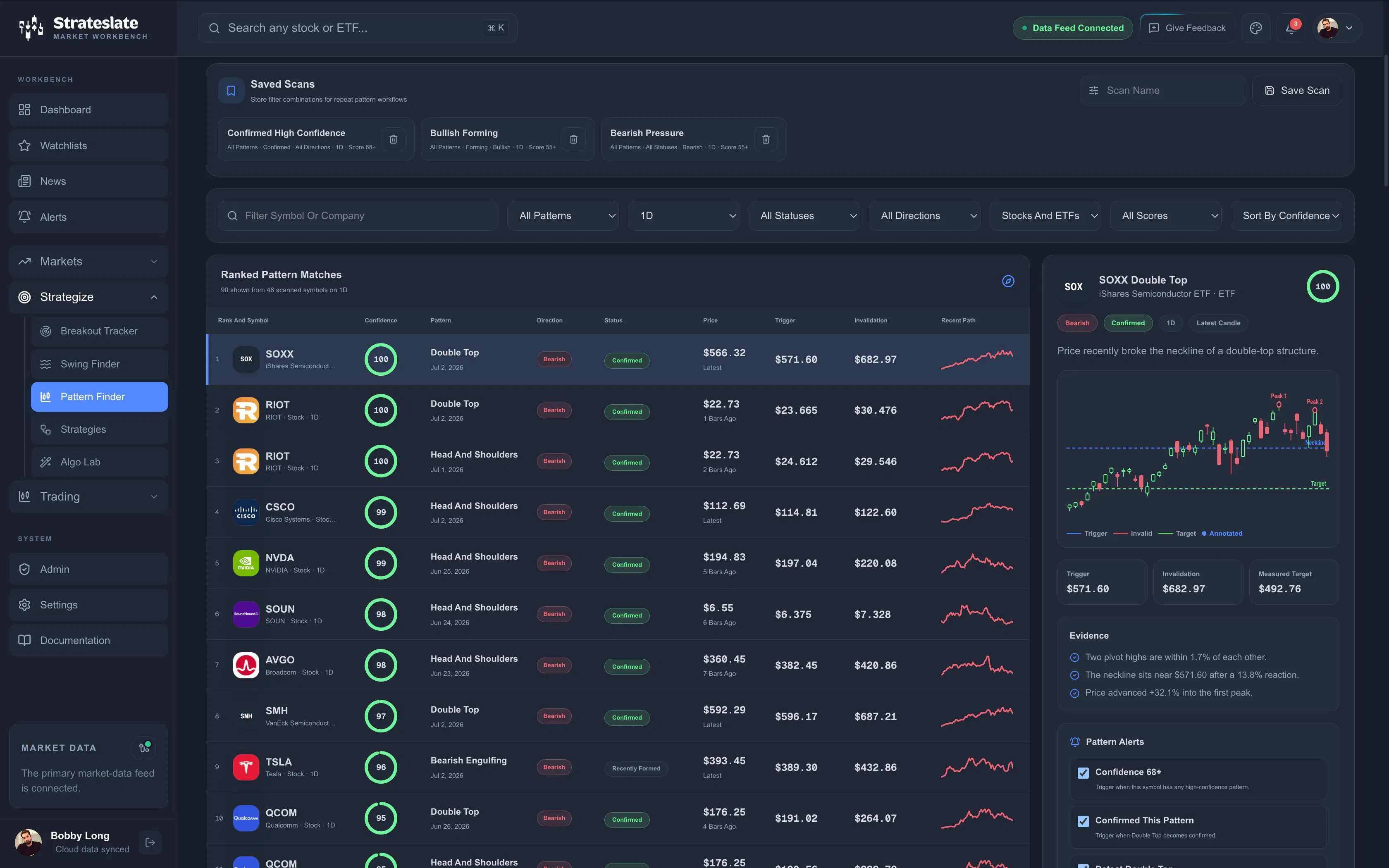Load the Bullish Forming scan
1389x868 pixels.
pos(492,139)
